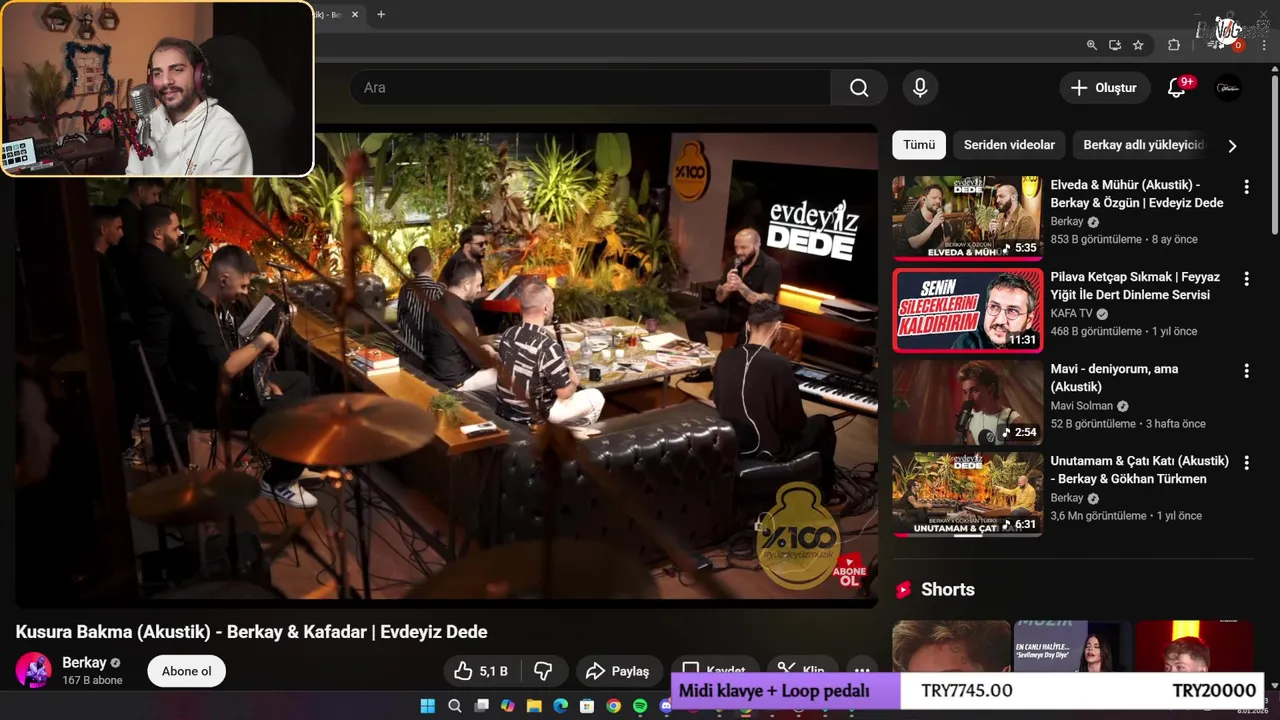
Task: Open Windows taskbar search
Action: [455, 706]
